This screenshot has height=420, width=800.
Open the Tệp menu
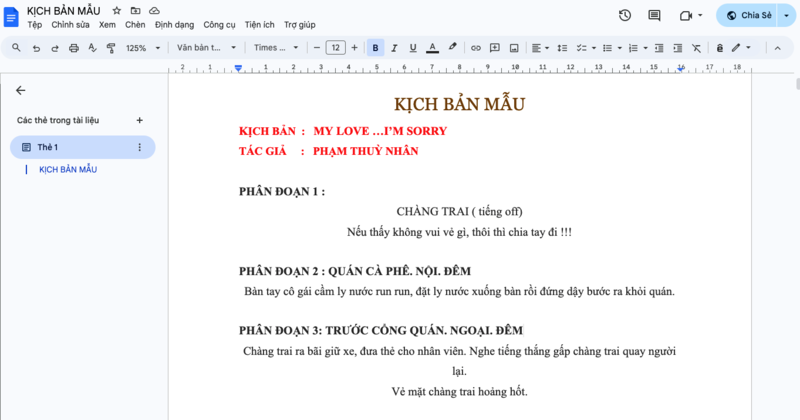pos(35,24)
